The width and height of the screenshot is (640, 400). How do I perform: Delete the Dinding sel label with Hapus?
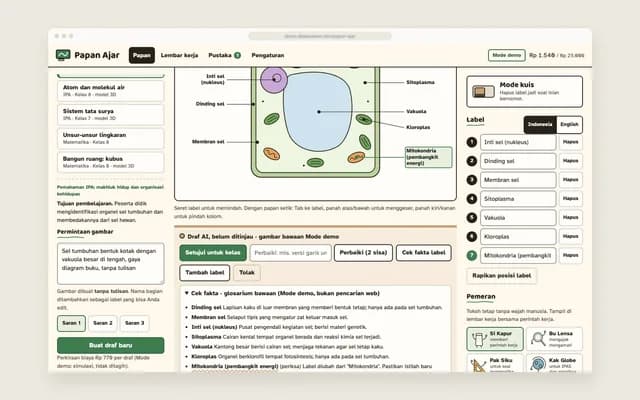pos(570,161)
